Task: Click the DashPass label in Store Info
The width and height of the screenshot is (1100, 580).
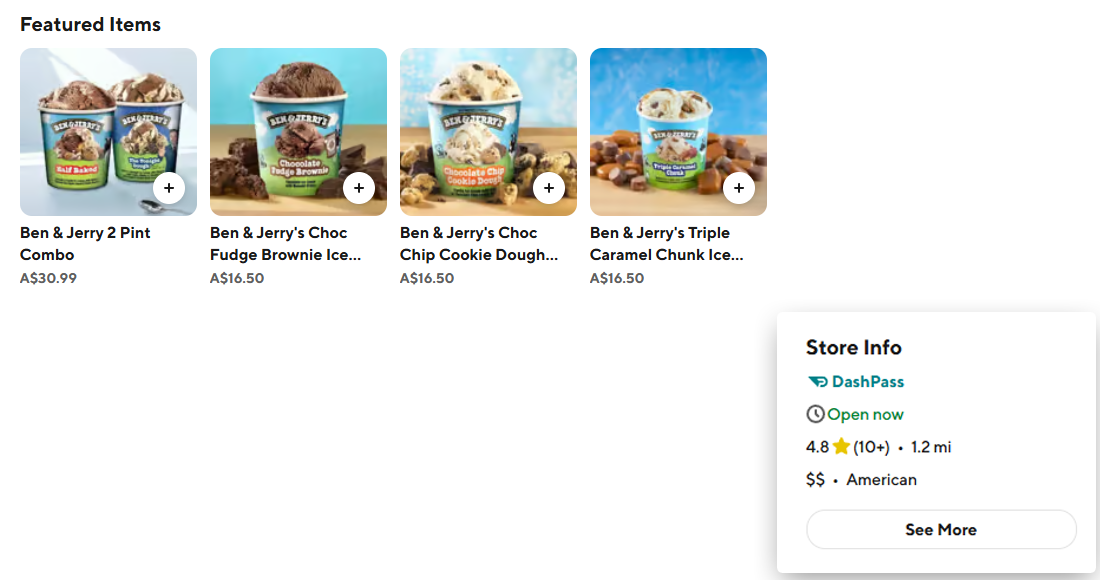Action: pos(867,382)
